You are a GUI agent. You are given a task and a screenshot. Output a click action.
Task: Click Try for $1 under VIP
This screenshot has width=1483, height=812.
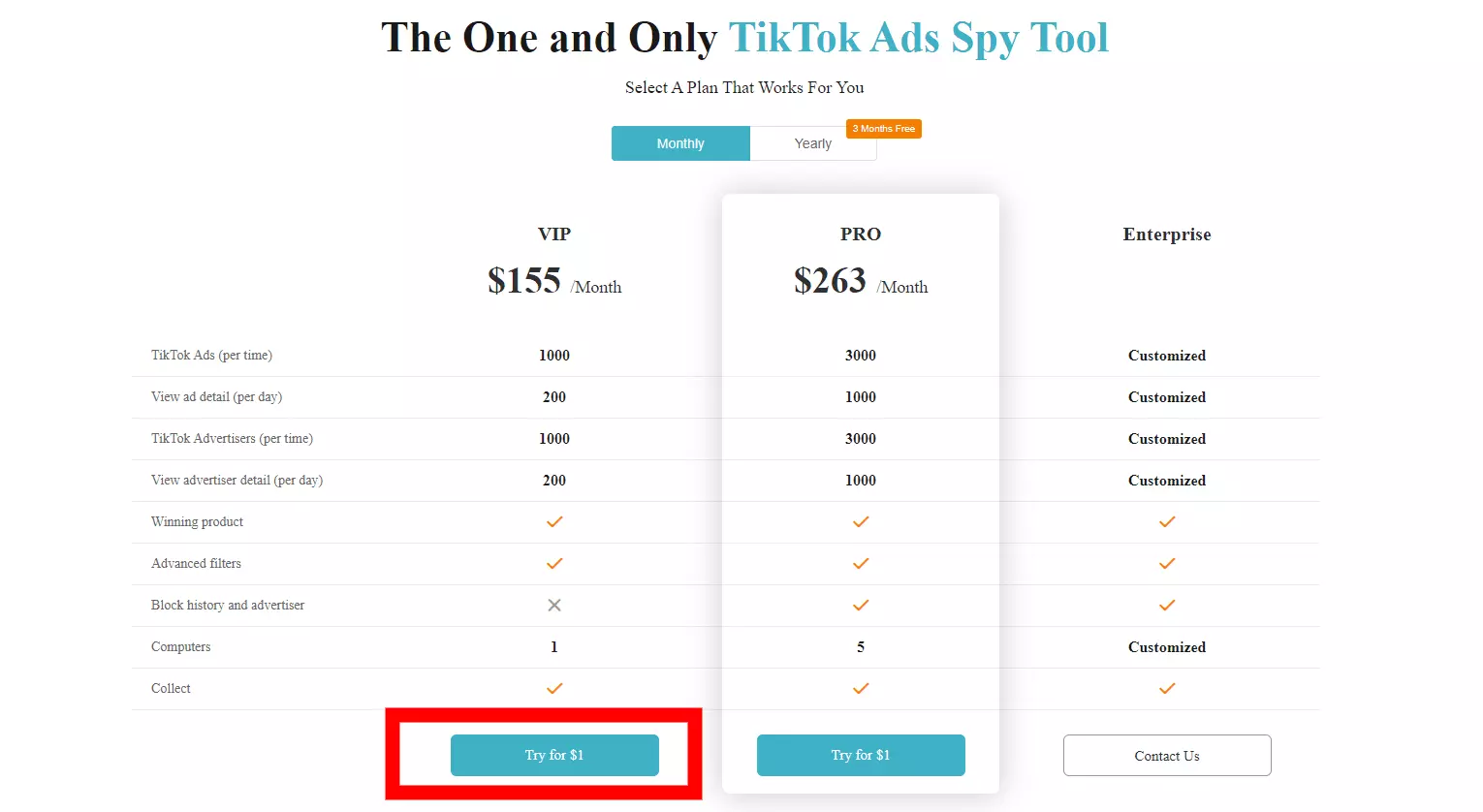pos(554,755)
